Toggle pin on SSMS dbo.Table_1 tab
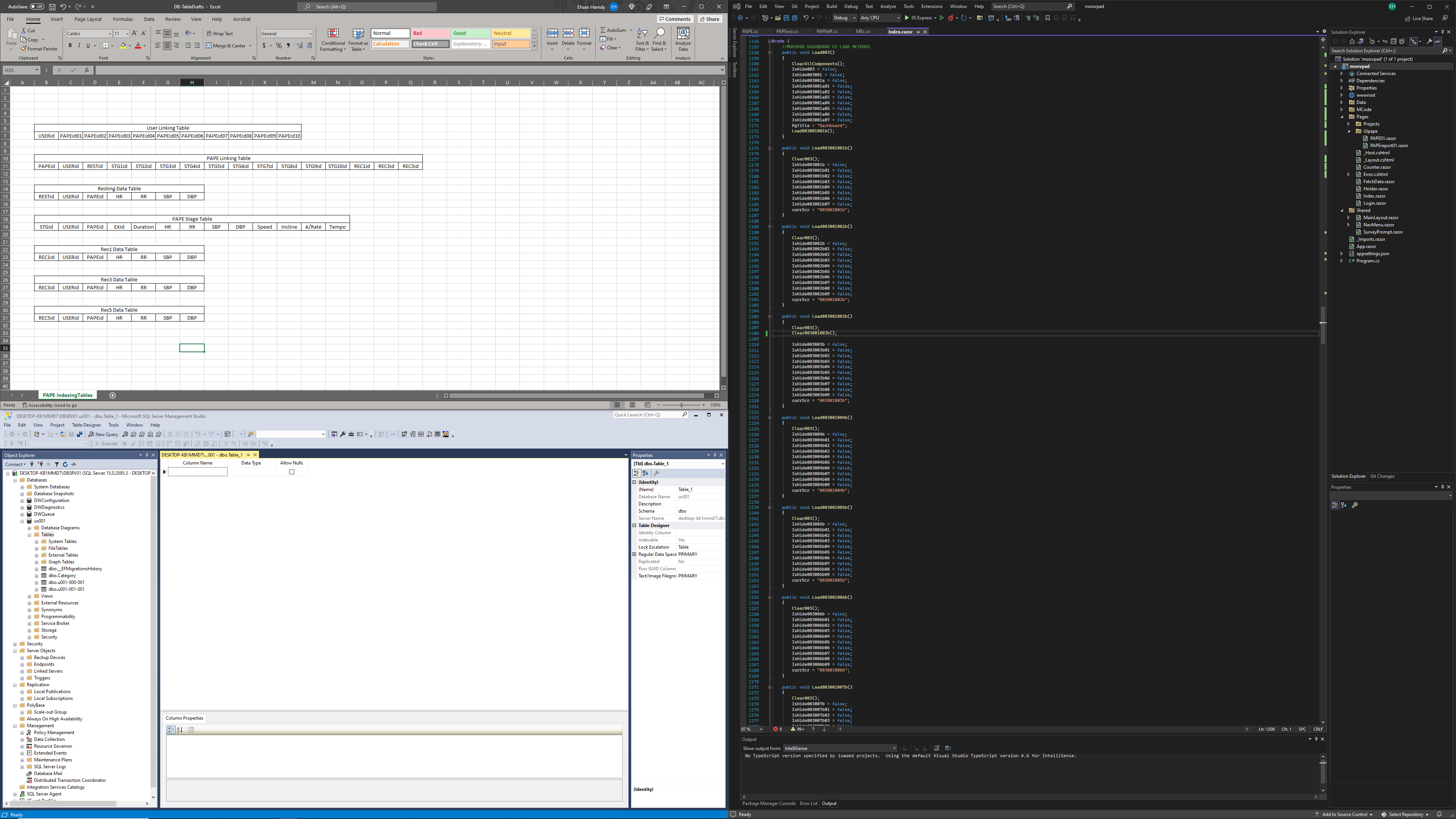 tap(248, 455)
